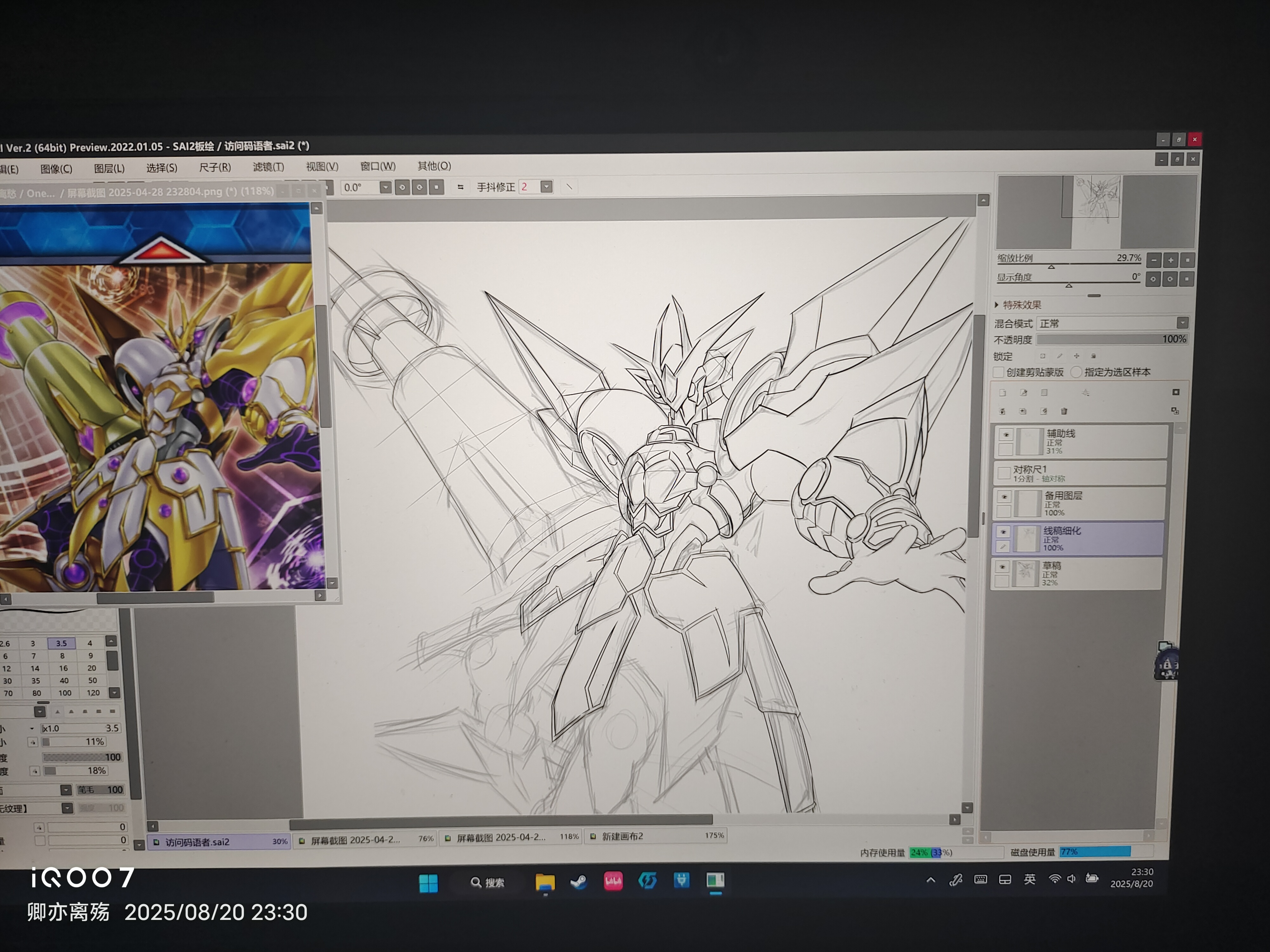
Task: Click the zoom out minus button beside 缩放比例
Action: click(1154, 260)
